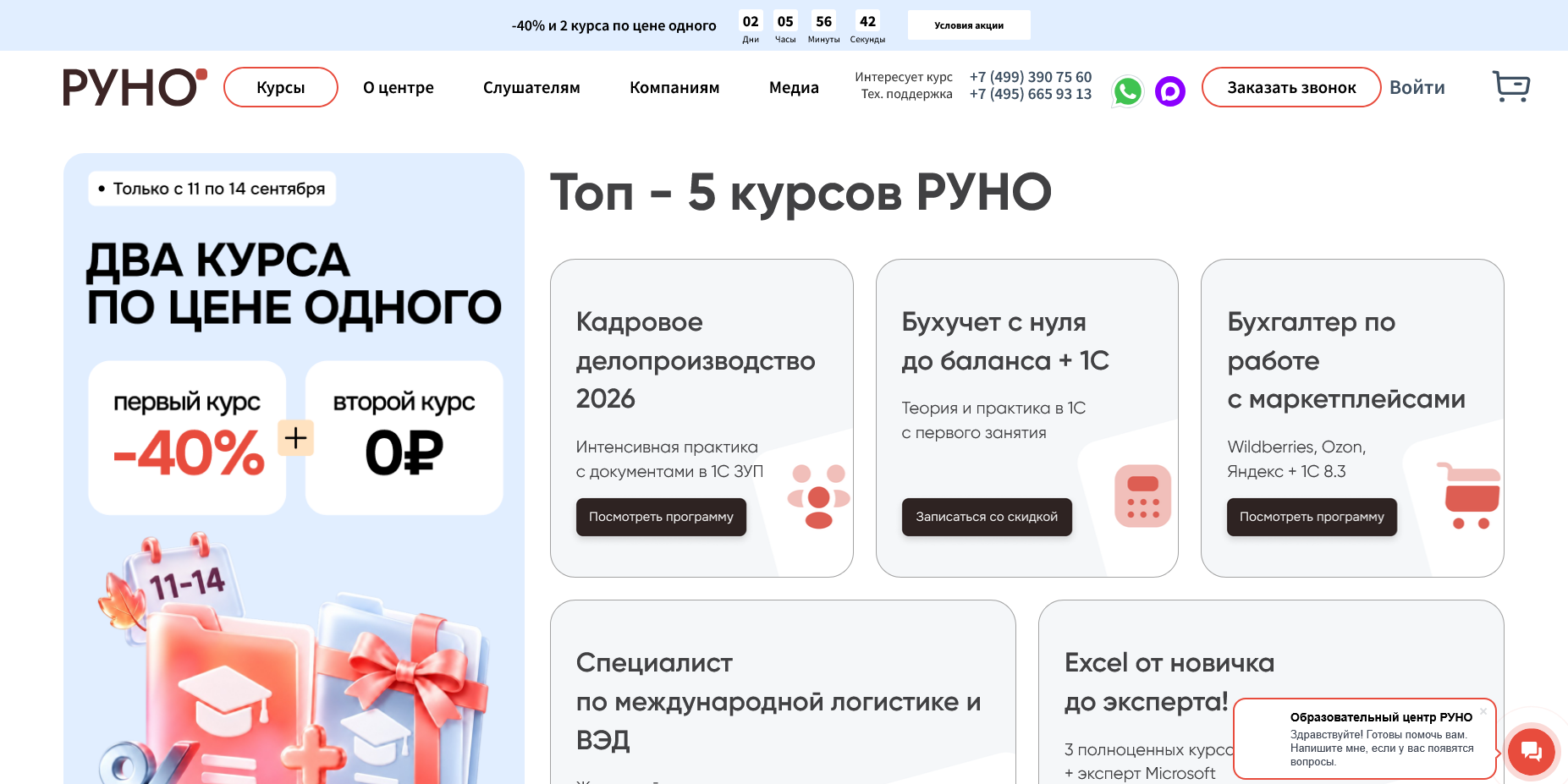The height and width of the screenshot is (784, 1568).
Task: Click the Топ - 5 курсов РУНО heading
Action: [801, 192]
